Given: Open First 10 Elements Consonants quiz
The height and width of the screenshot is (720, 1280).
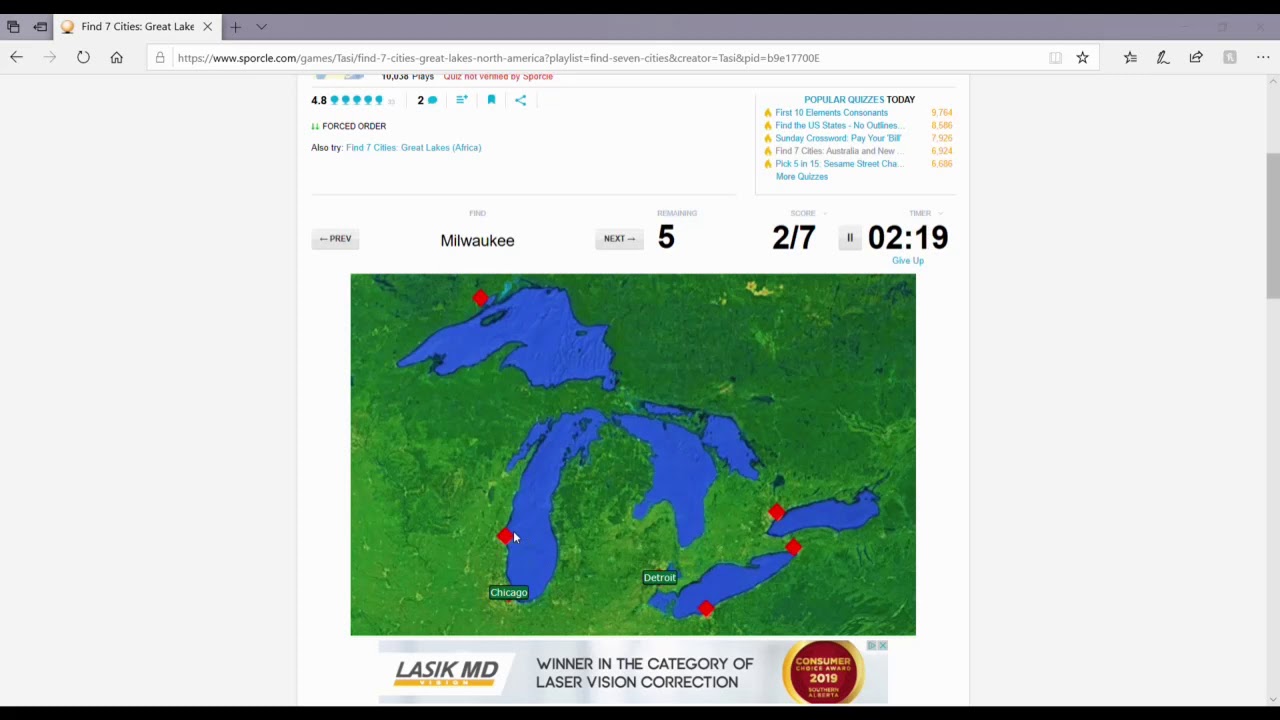Looking at the screenshot, I should pos(831,113).
